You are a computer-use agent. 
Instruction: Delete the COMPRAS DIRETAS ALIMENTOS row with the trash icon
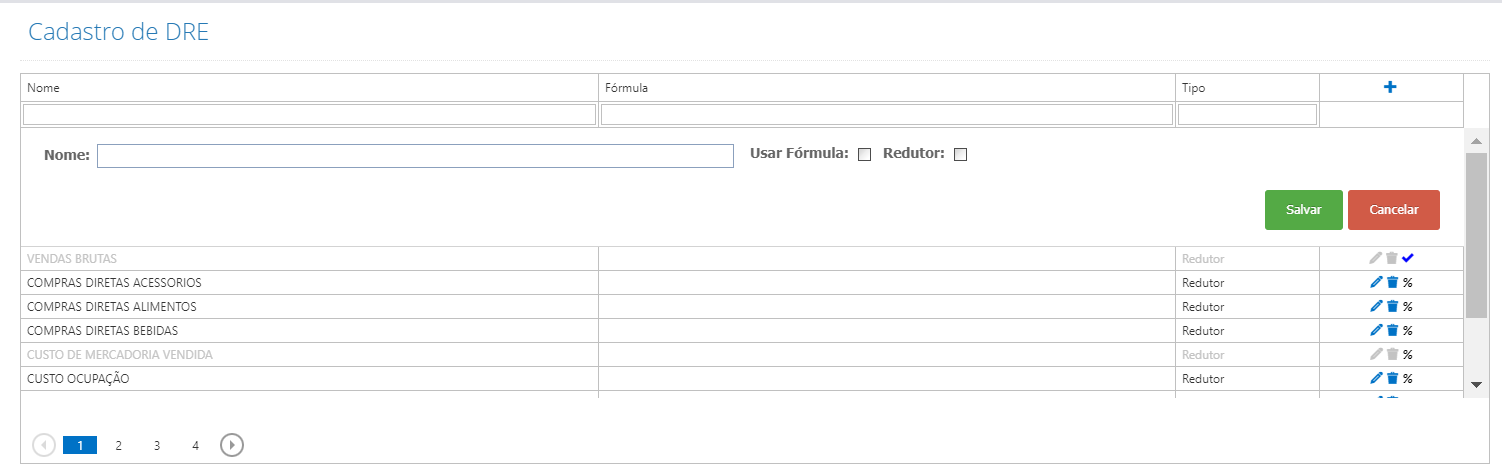[1392, 306]
